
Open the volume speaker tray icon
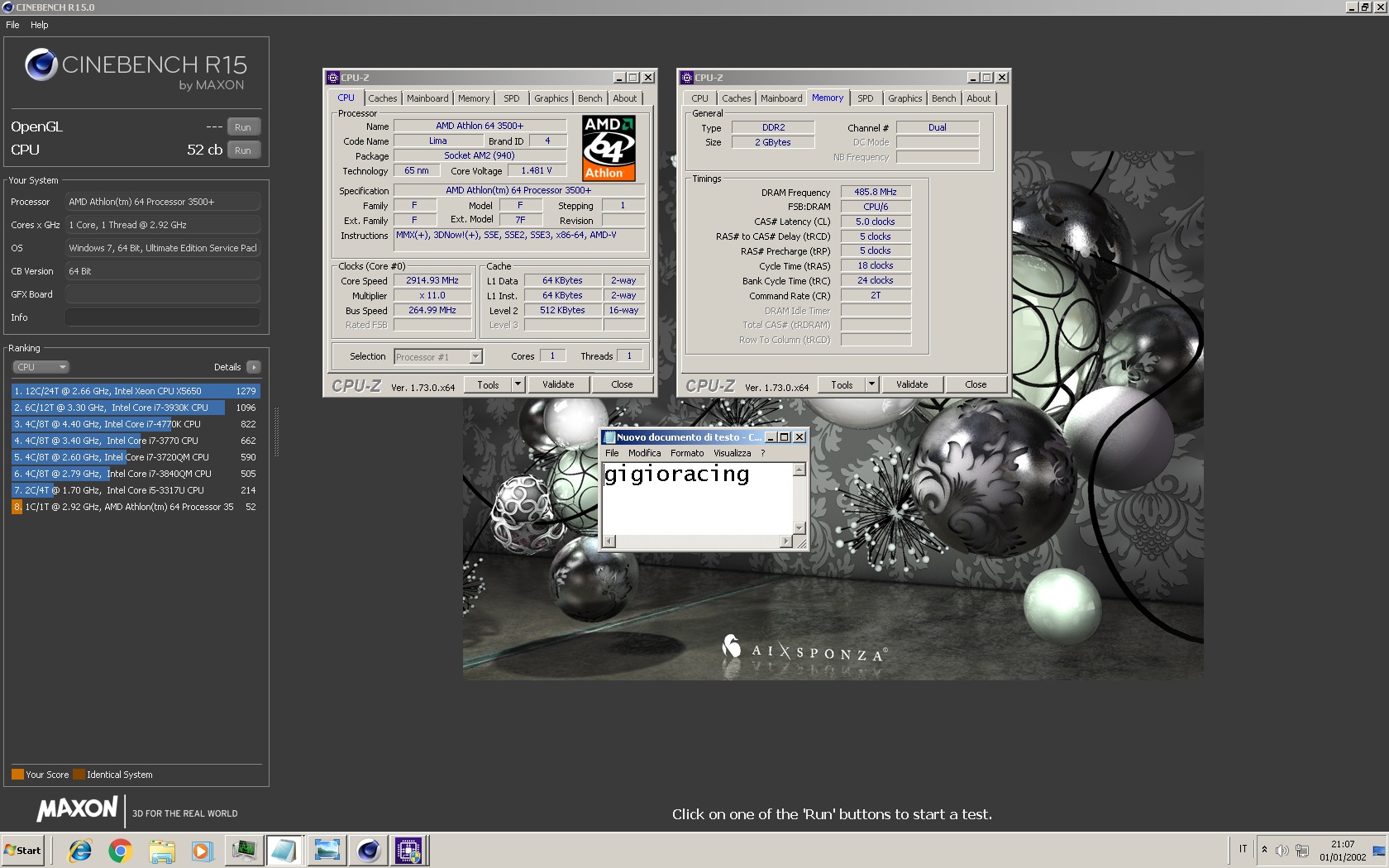click(x=1282, y=851)
